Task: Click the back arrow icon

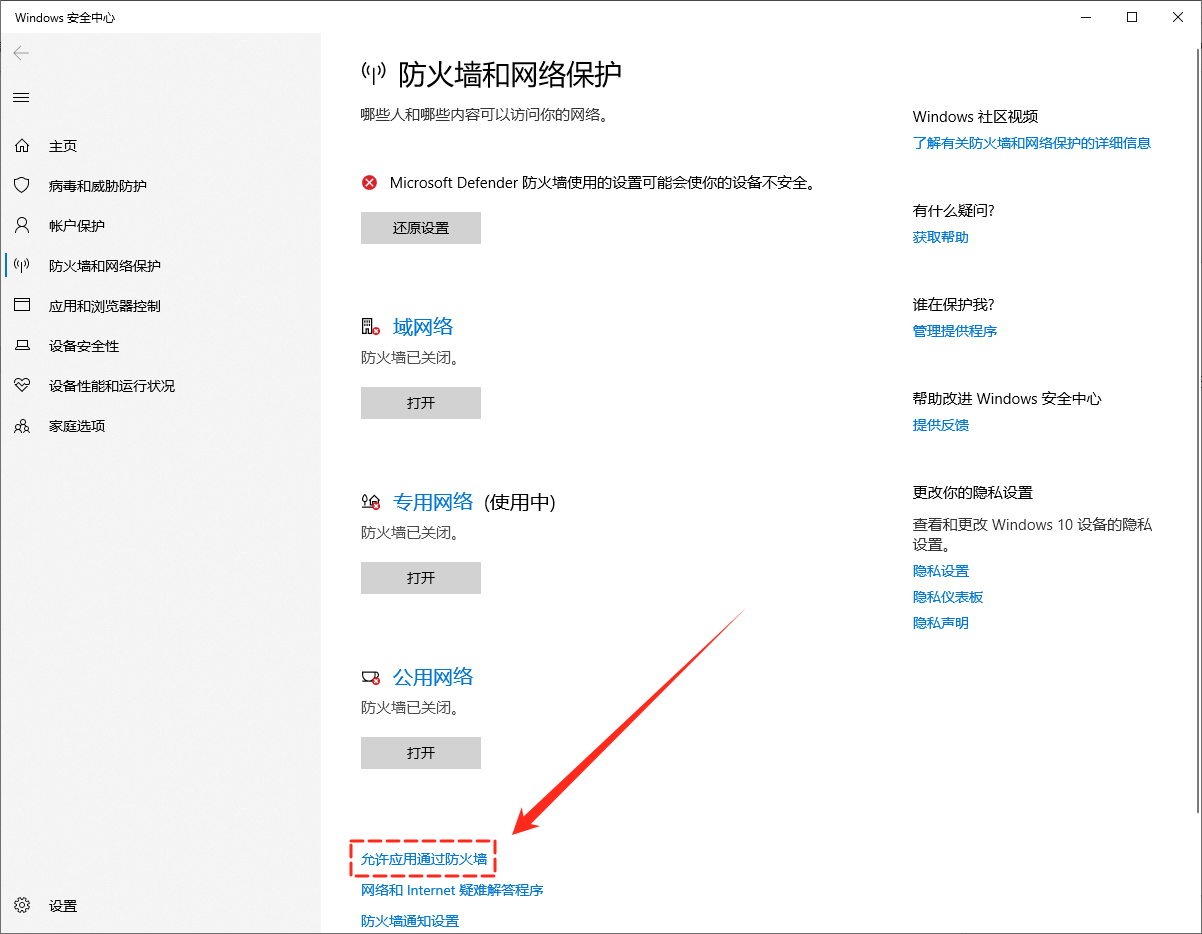Action: point(21,53)
